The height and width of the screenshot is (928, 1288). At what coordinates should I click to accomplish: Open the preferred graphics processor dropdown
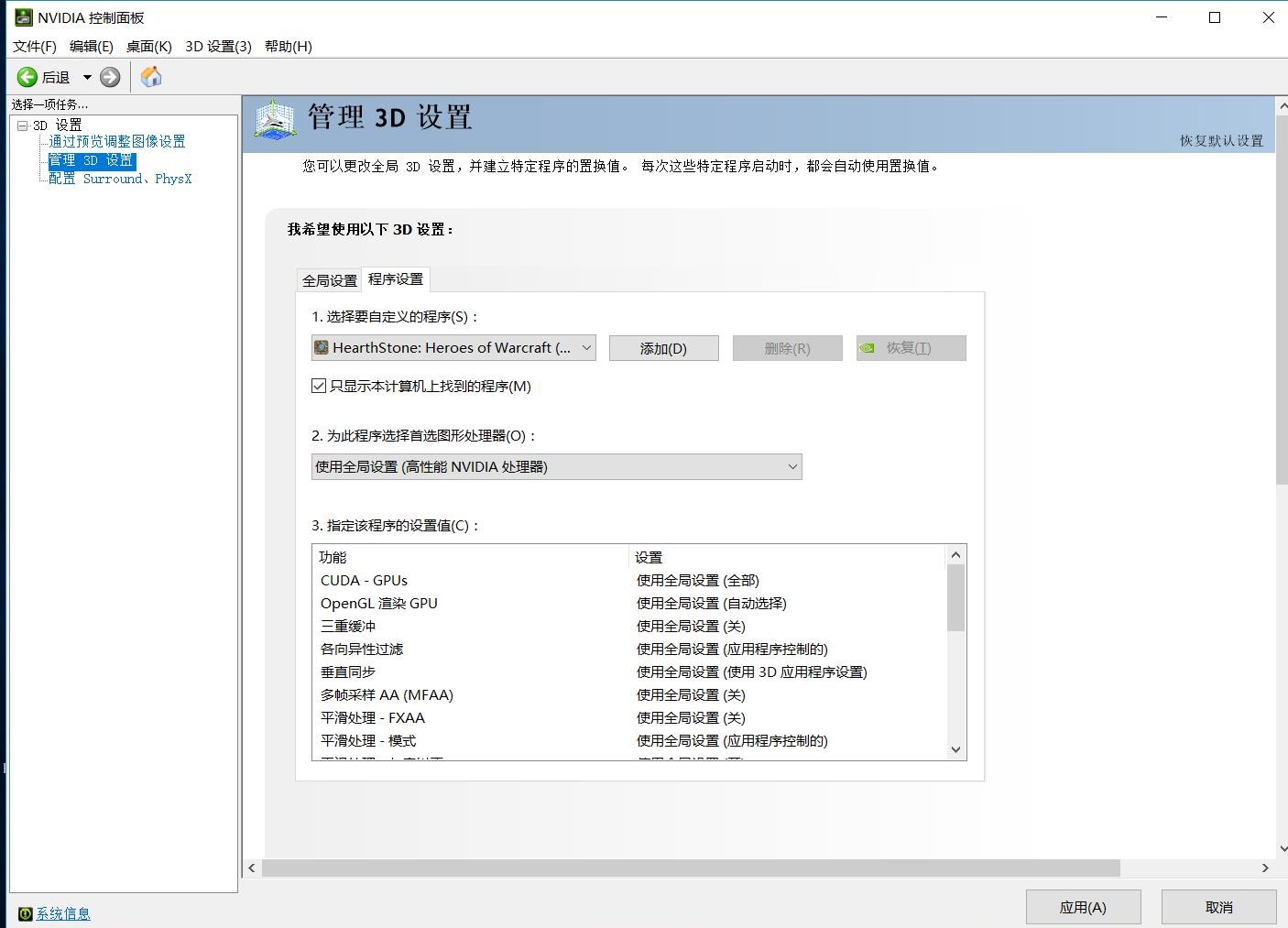[557, 466]
